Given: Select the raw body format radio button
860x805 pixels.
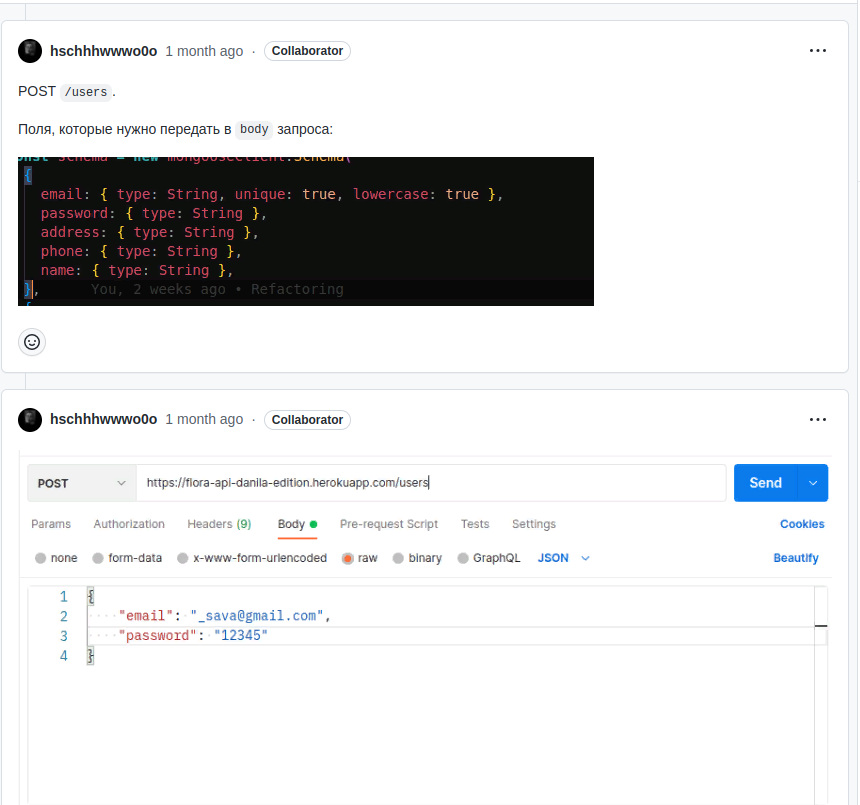Looking at the screenshot, I should [348, 558].
